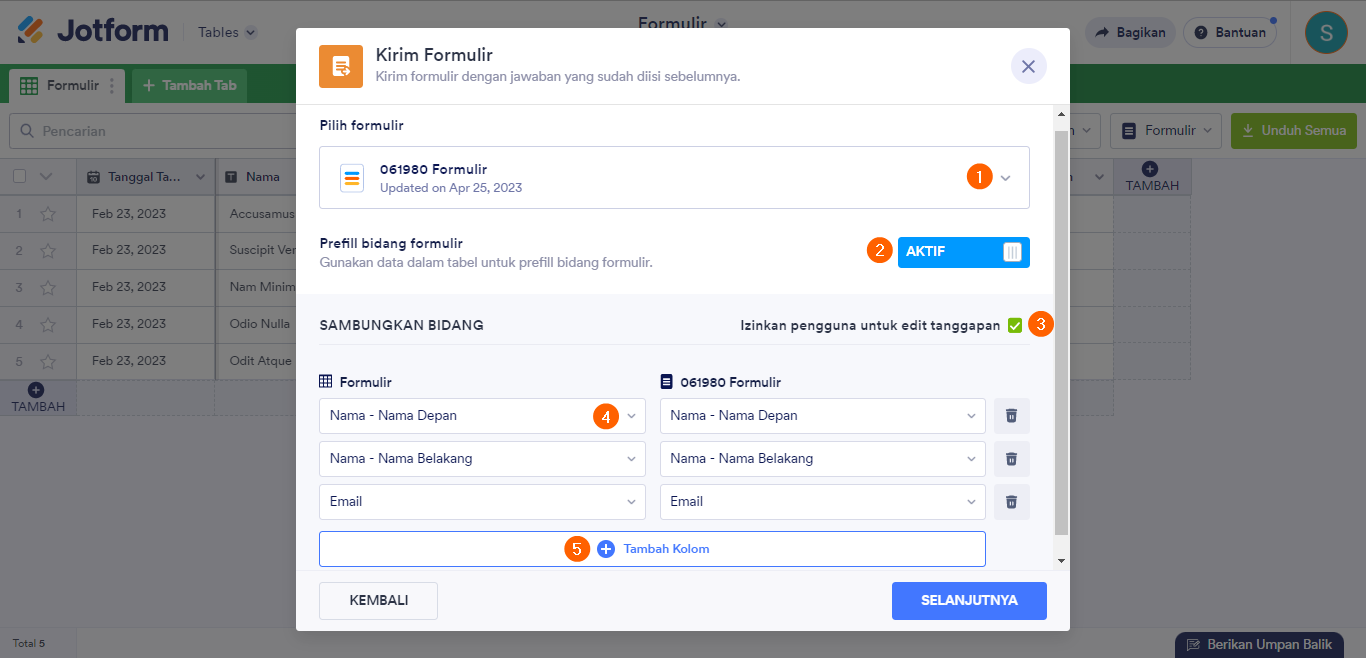1366x658 pixels.
Task: Click trash icon for Nama Belakang row
Action: tap(1011, 459)
